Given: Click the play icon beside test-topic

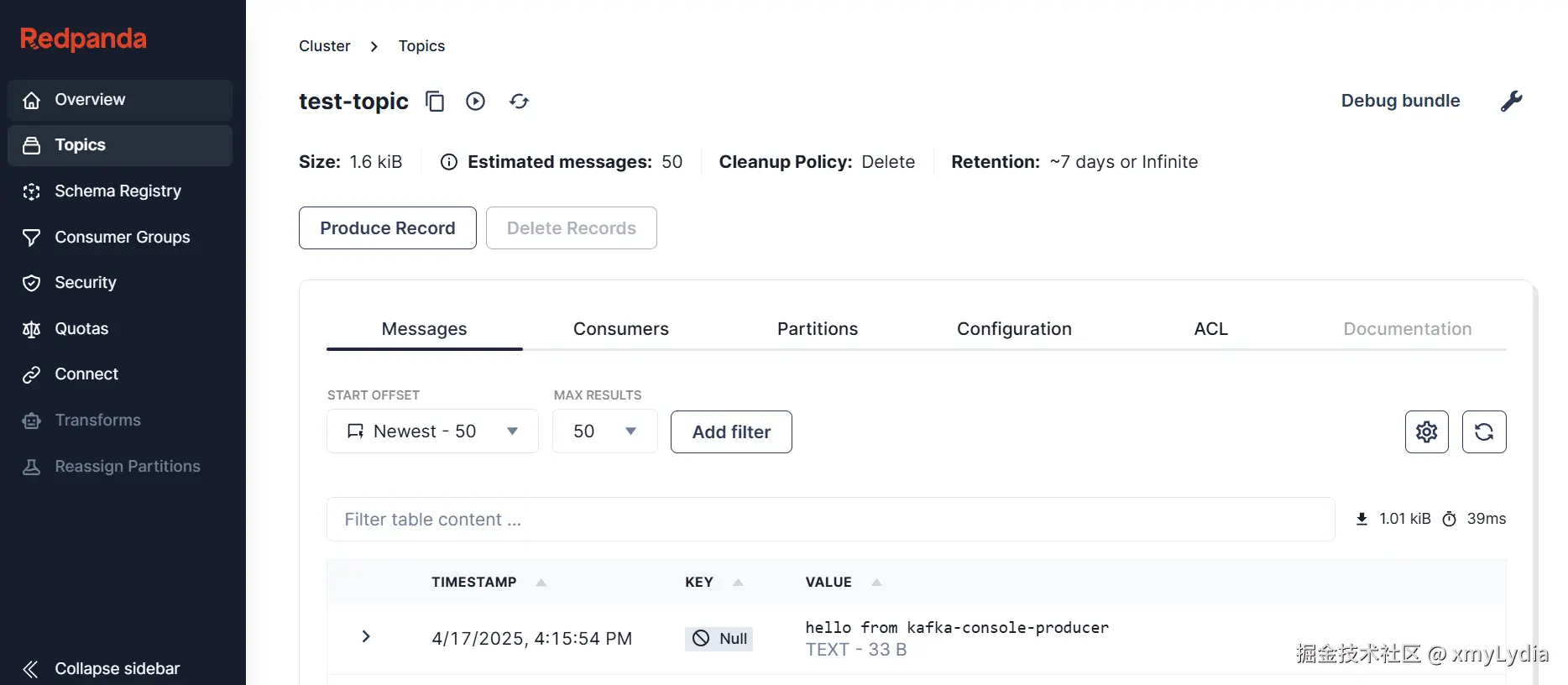Looking at the screenshot, I should coord(476,102).
